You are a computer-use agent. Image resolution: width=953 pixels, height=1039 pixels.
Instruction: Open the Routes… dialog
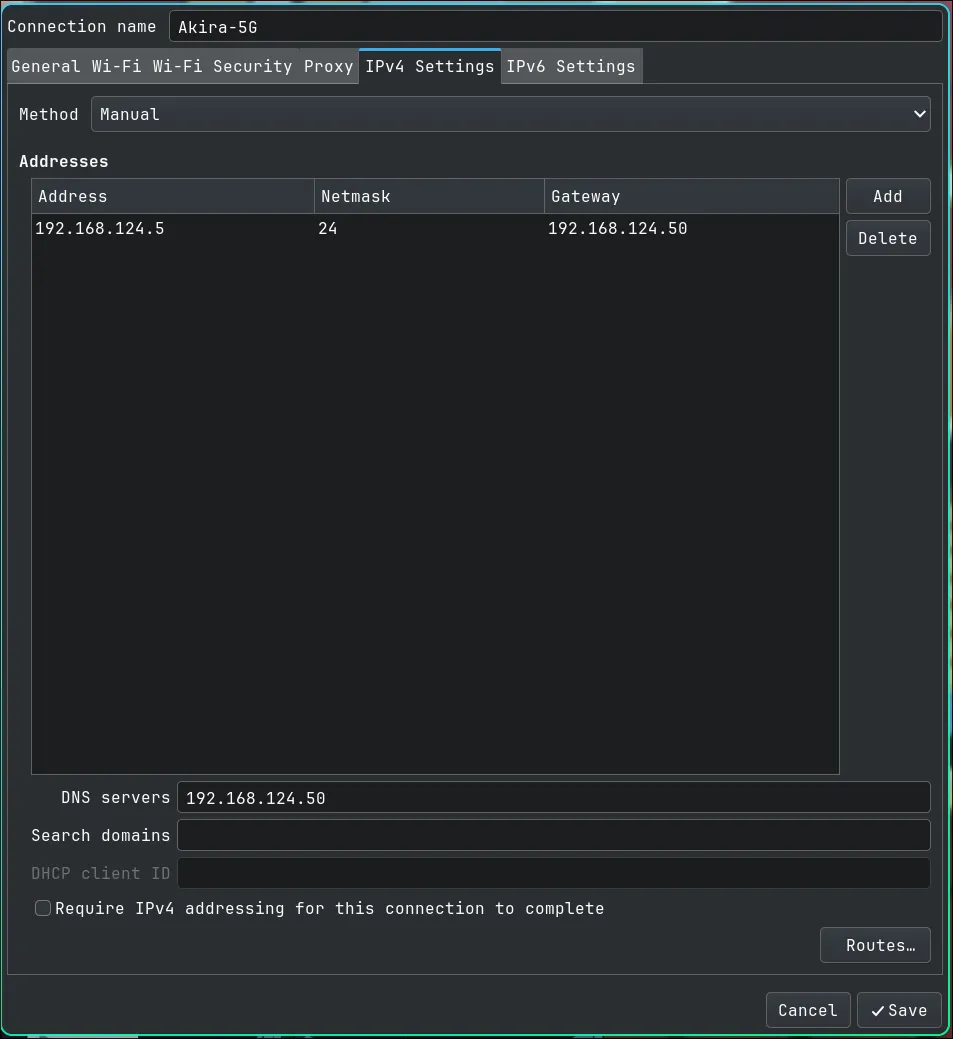pyautogui.click(x=875, y=945)
